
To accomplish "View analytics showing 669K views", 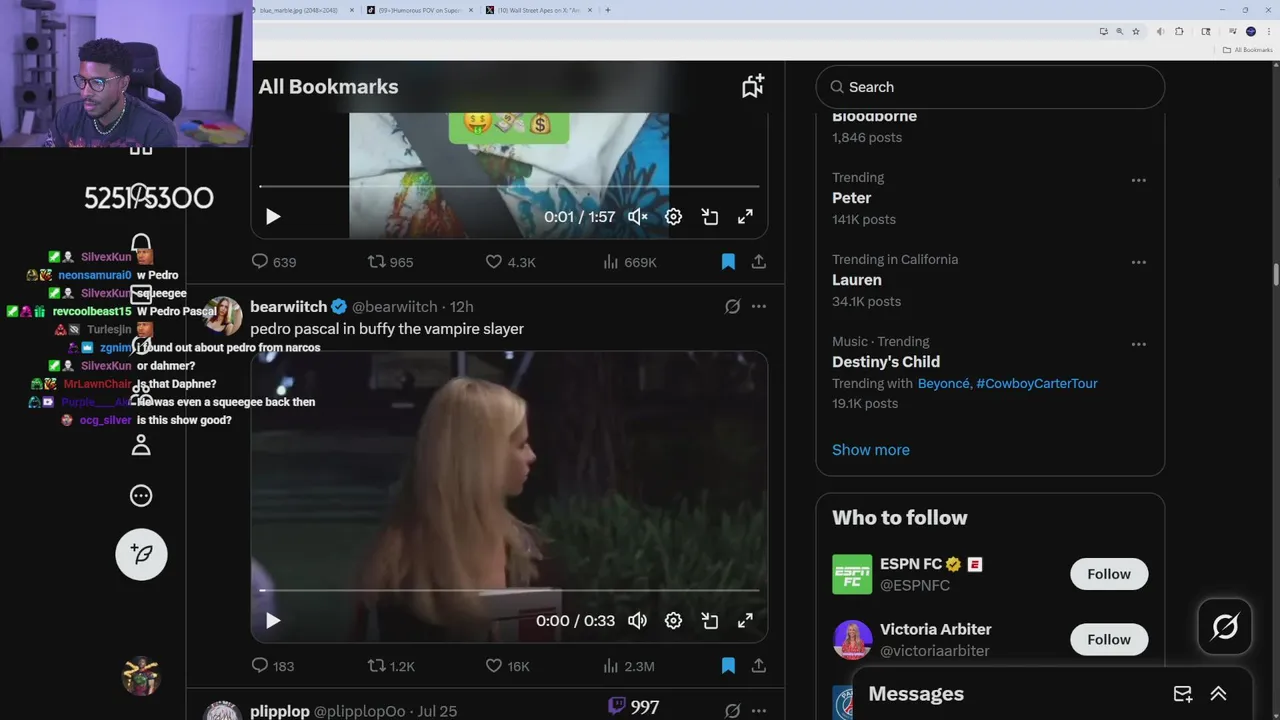I will point(629,262).
